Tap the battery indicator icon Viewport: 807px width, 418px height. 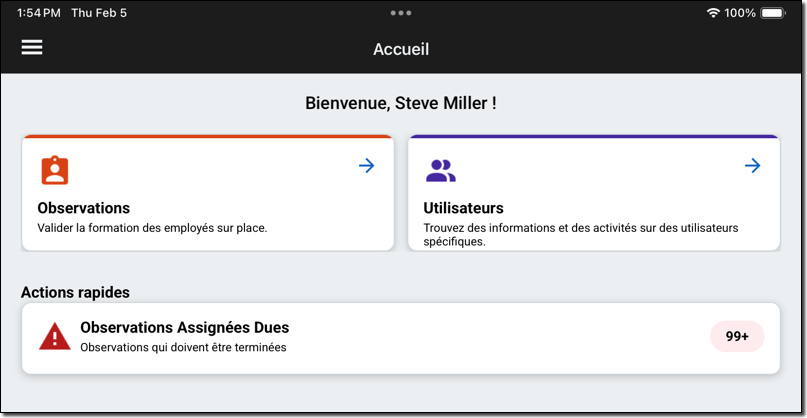tap(773, 13)
